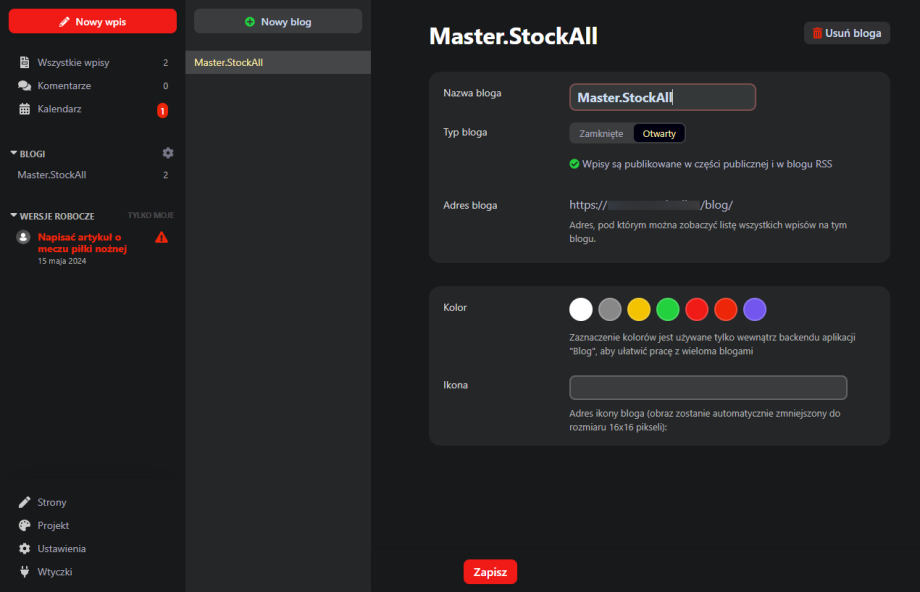
Task: Click the comments speech bubble icon
Action: coord(25,86)
